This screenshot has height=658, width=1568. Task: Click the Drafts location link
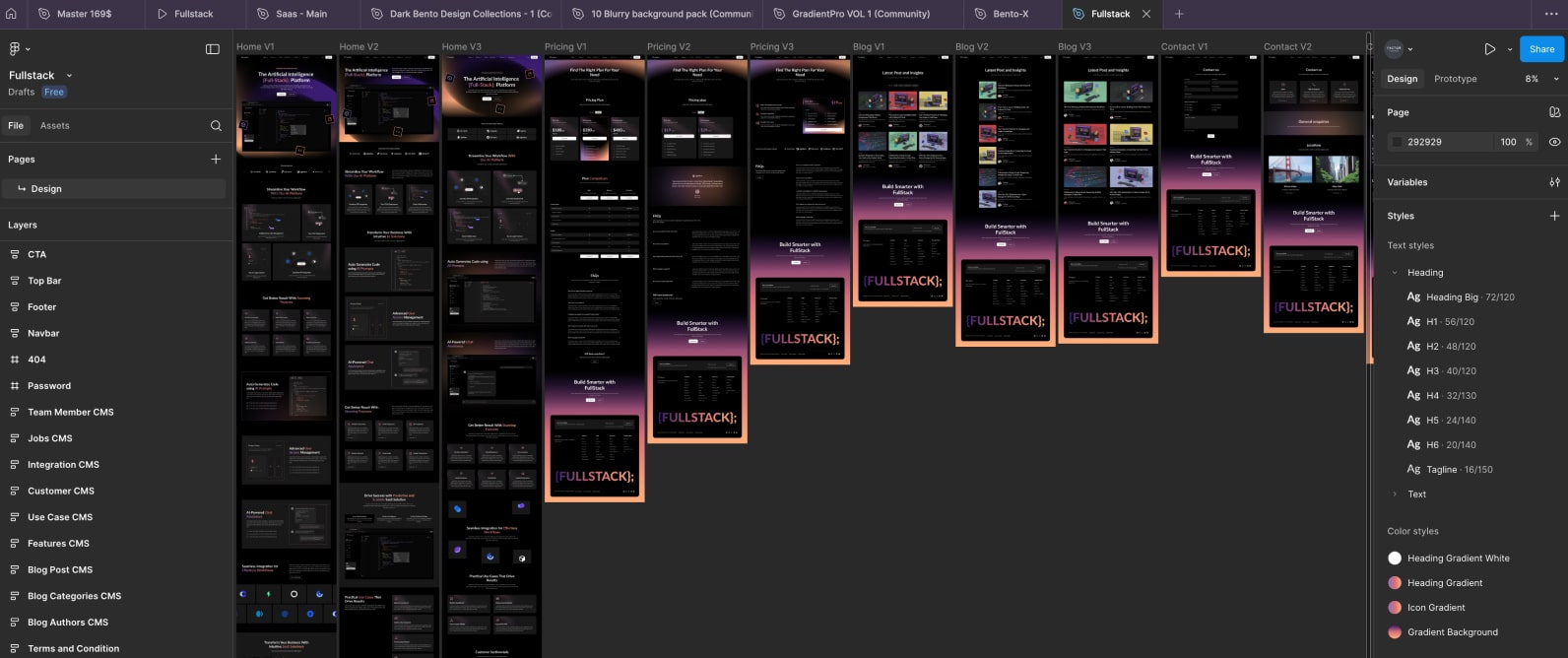pyautogui.click(x=22, y=92)
